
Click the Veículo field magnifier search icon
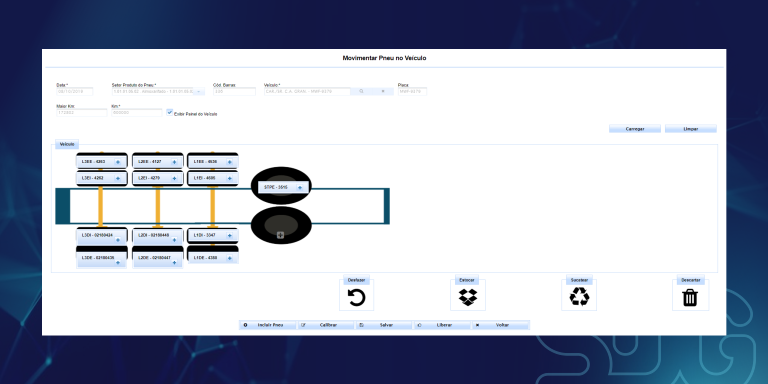point(361,91)
